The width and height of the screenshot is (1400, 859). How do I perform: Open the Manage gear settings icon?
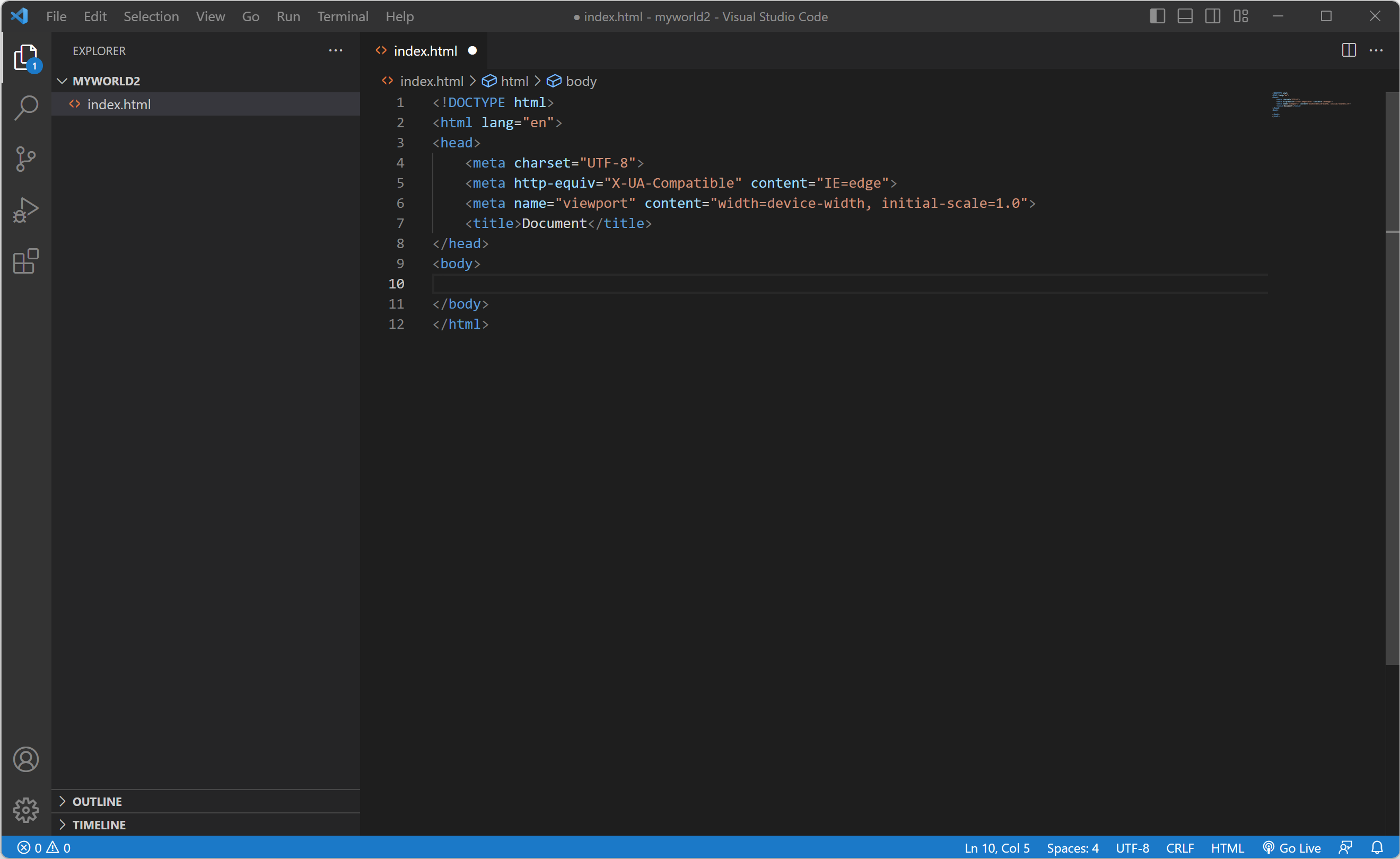(x=26, y=810)
